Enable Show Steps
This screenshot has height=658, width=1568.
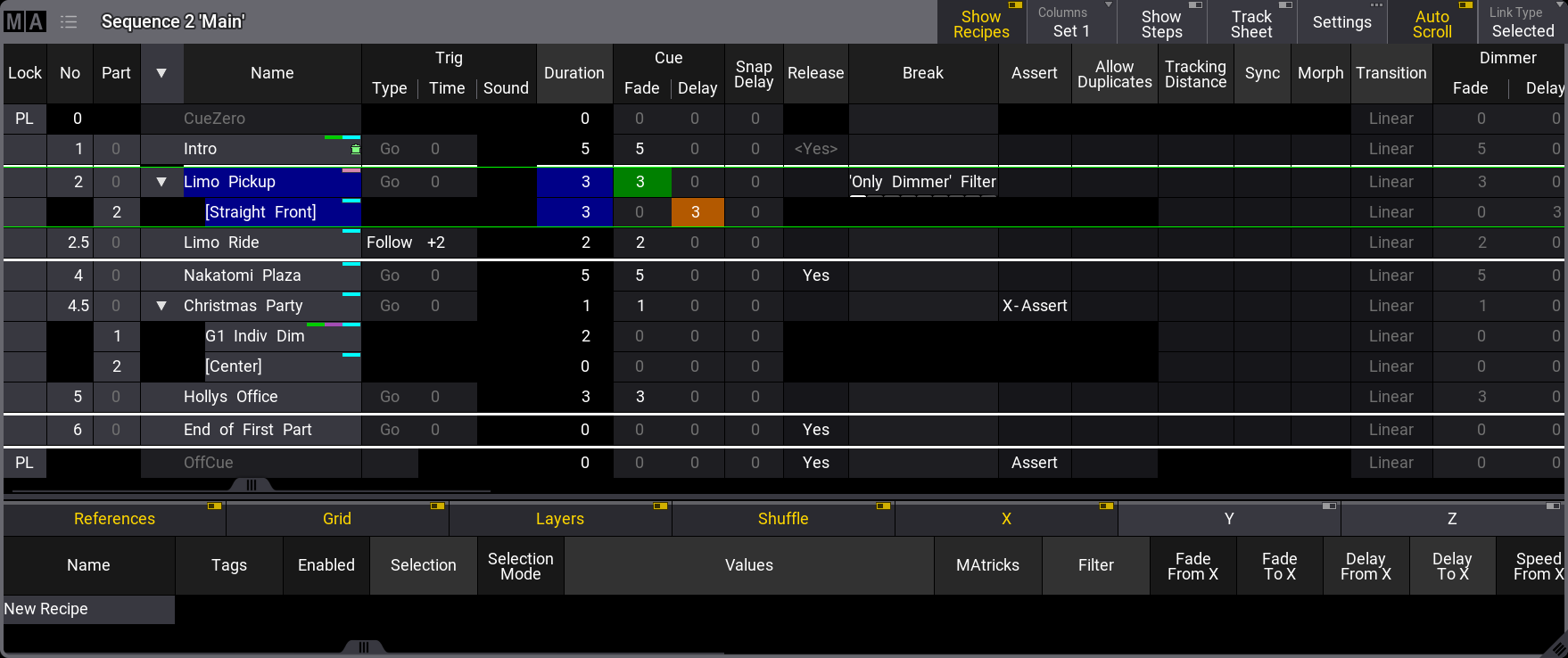point(1161,23)
